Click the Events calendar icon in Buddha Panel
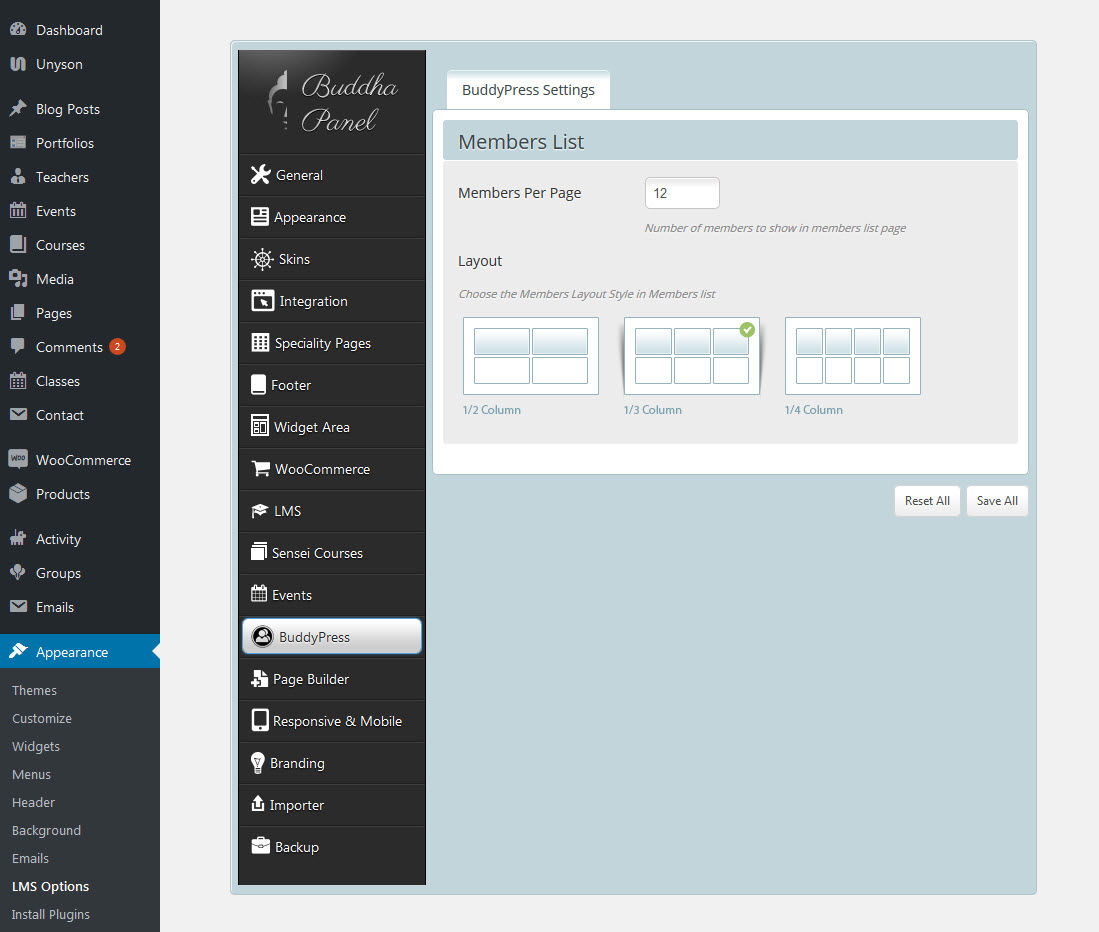Screen dimensions: 1099x932 click(x=259, y=594)
